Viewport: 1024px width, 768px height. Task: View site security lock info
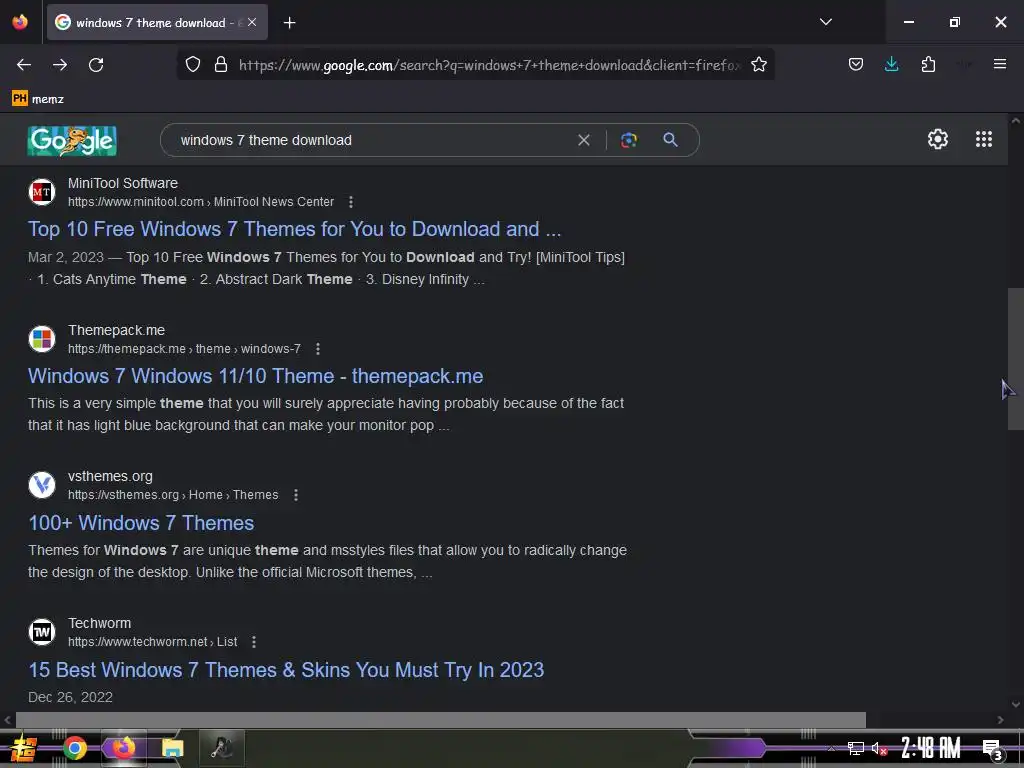coord(221,65)
